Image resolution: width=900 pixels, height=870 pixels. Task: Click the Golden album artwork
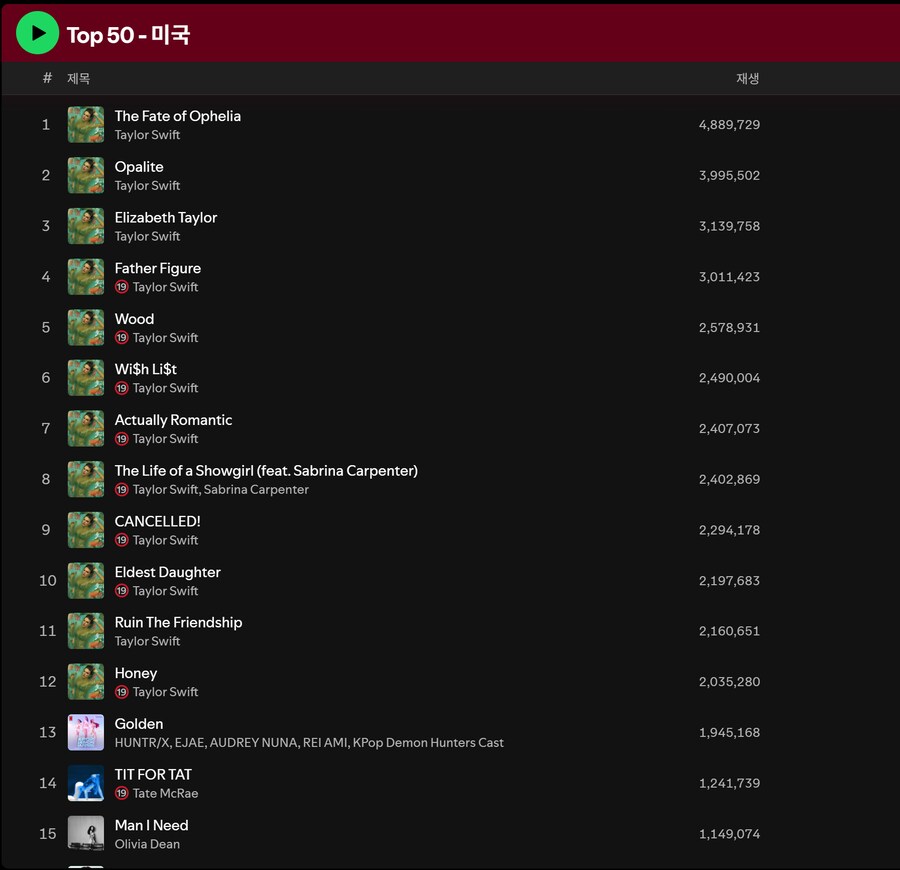[86, 732]
